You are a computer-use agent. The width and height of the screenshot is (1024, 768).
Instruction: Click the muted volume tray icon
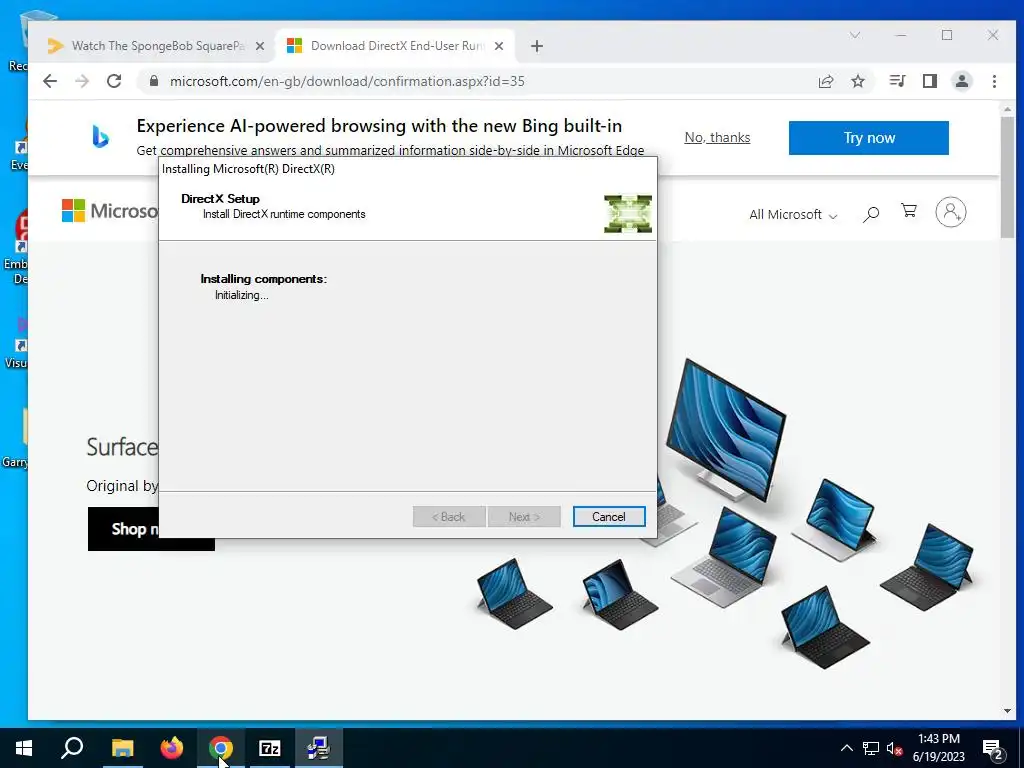(895, 748)
